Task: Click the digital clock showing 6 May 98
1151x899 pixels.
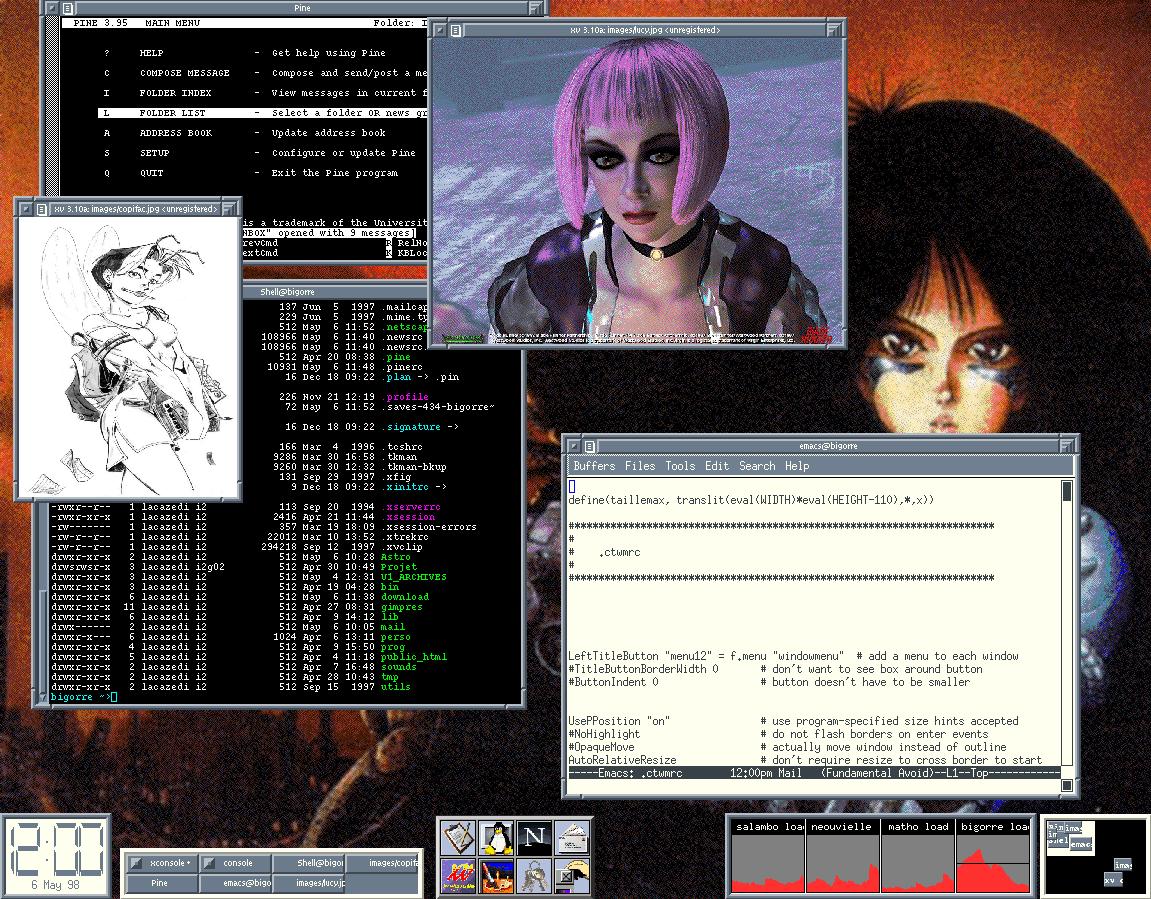Action: [x=57, y=856]
